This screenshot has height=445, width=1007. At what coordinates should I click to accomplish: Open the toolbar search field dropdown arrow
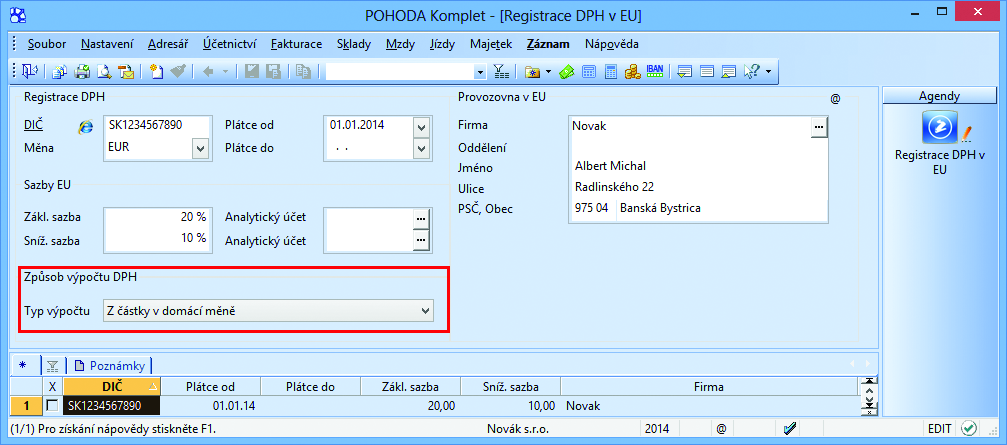pyautogui.click(x=480, y=72)
